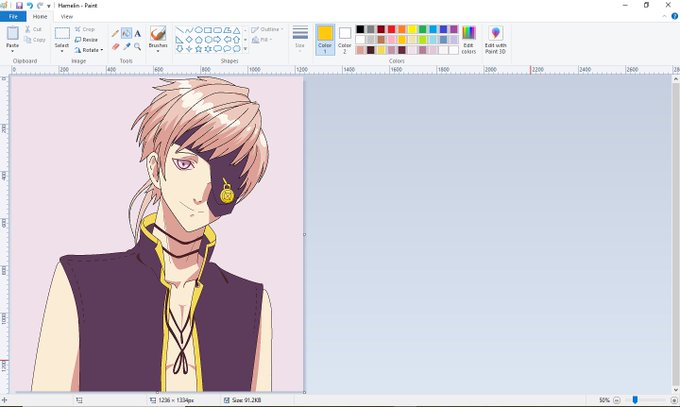Choose the Rounded rectangle shape
The image size is (680, 407).
[x=217, y=30]
